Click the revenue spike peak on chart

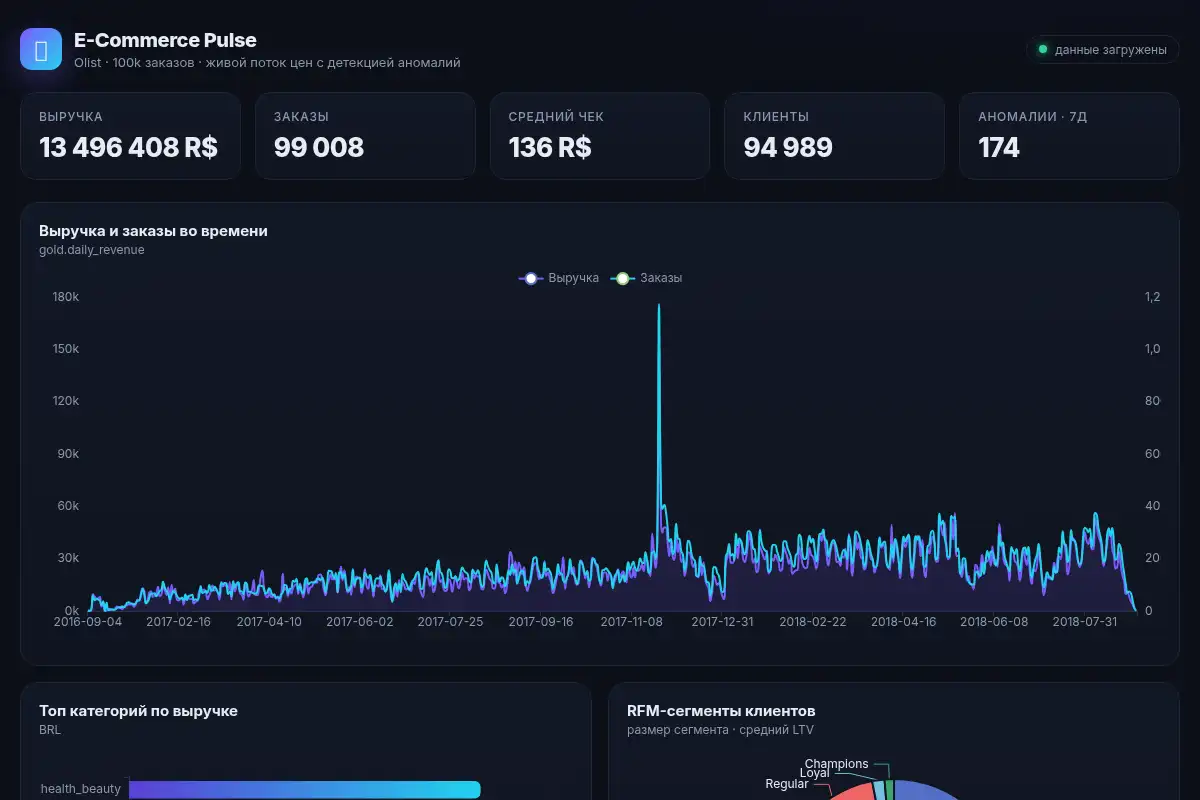[x=658, y=306]
